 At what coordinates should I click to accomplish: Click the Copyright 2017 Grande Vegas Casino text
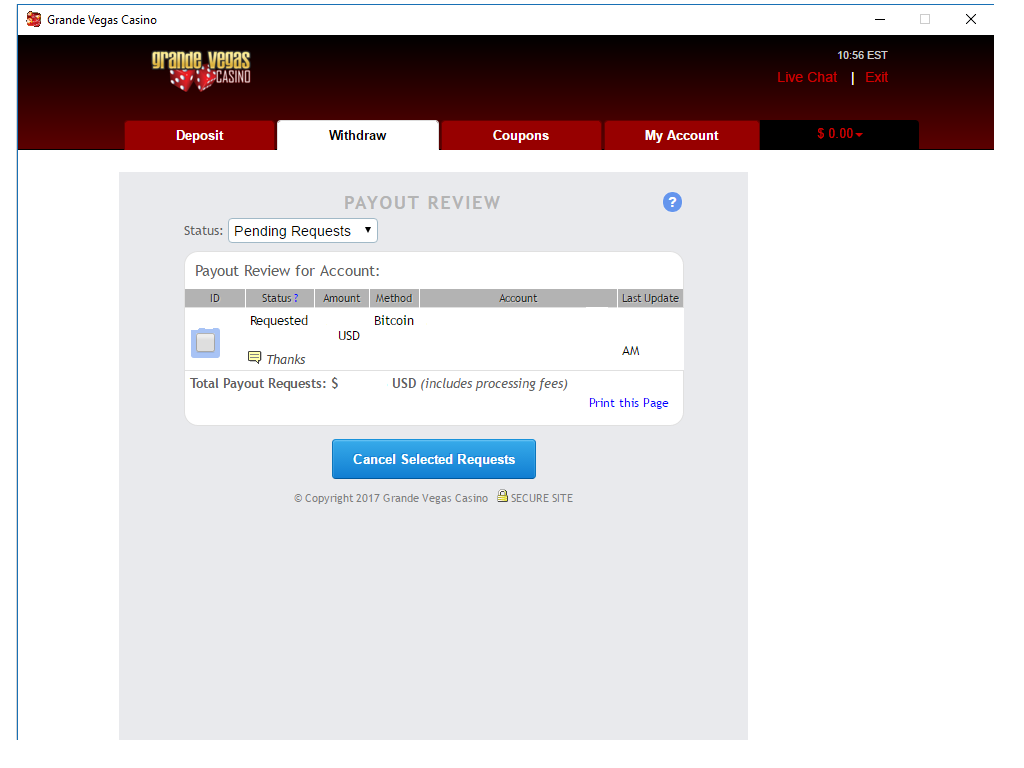(391, 498)
